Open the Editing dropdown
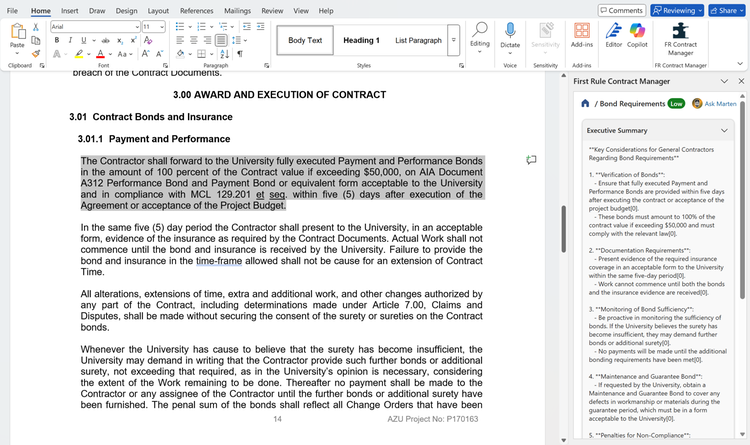The height and width of the screenshot is (445, 750). pos(479,37)
